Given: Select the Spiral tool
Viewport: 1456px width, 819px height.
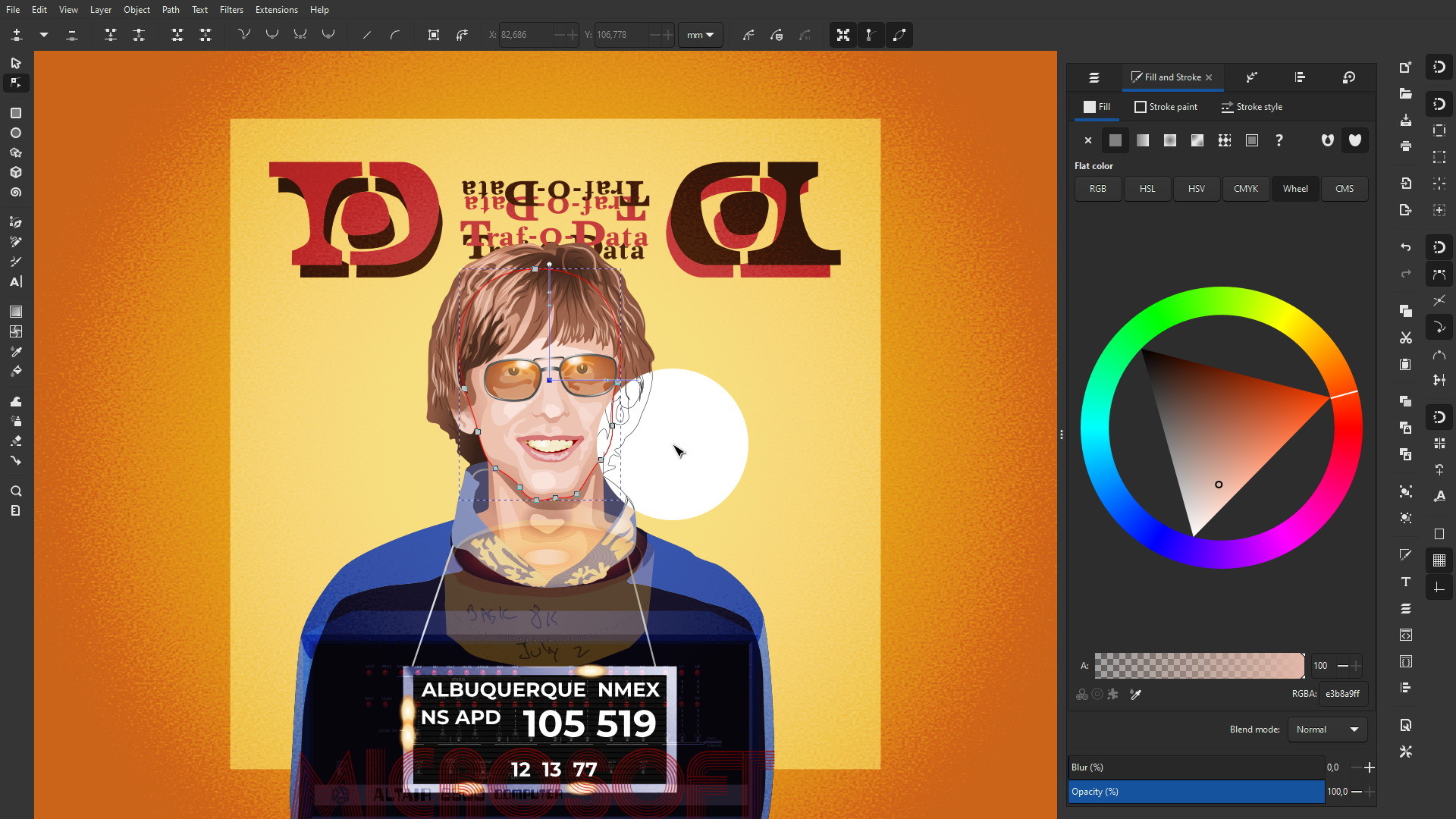Looking at the screenshot, I should pos(16,193).
